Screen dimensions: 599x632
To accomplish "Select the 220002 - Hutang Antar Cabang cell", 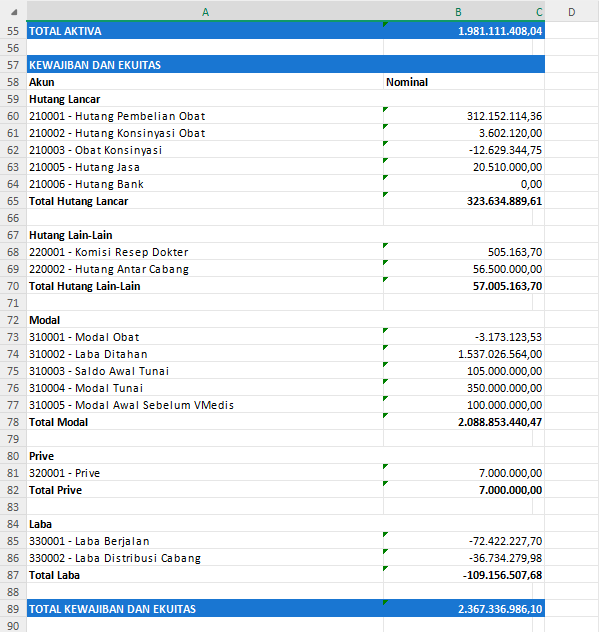I will pos(205,269).
